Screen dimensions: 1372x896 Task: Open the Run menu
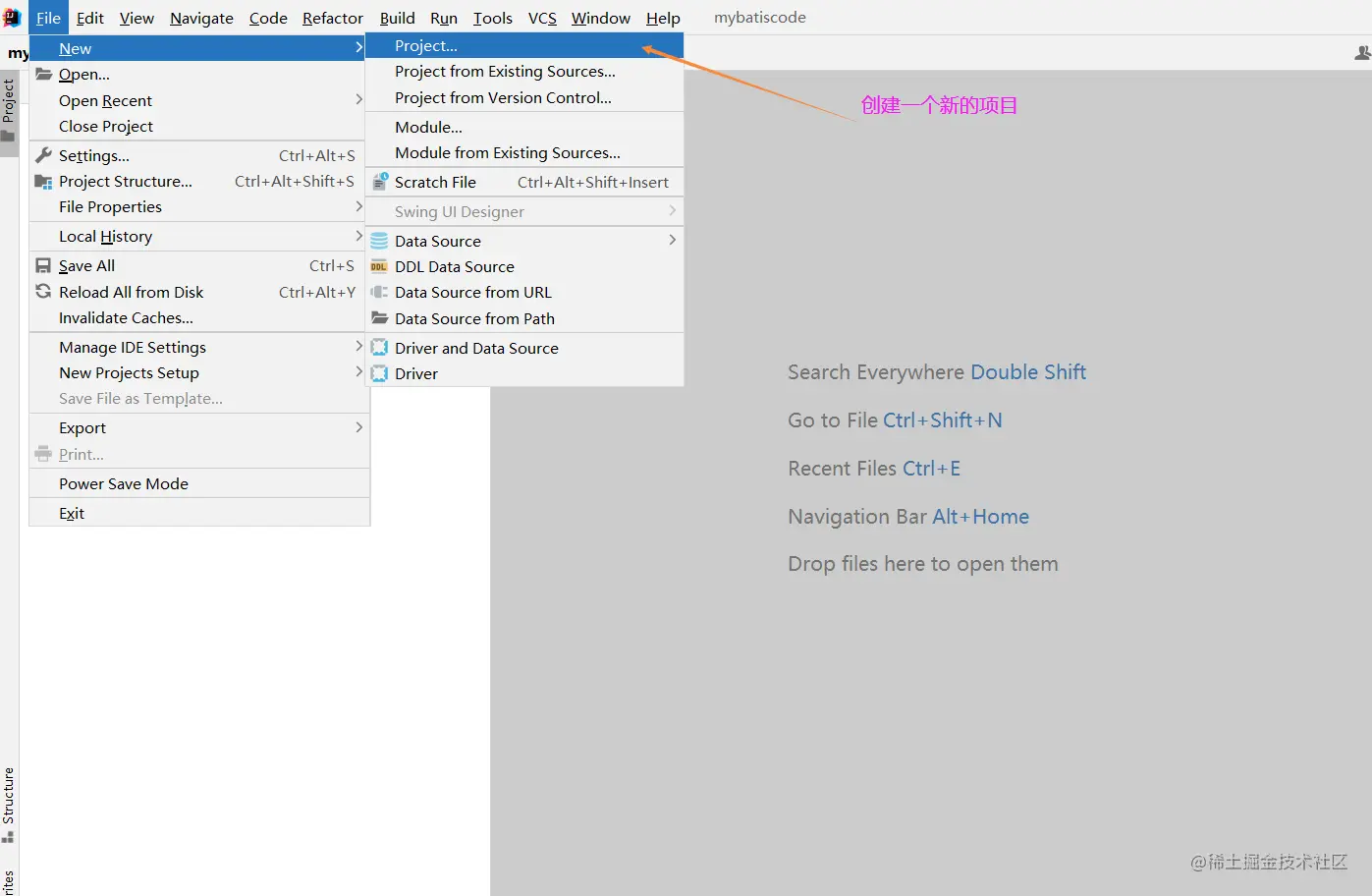444,18
